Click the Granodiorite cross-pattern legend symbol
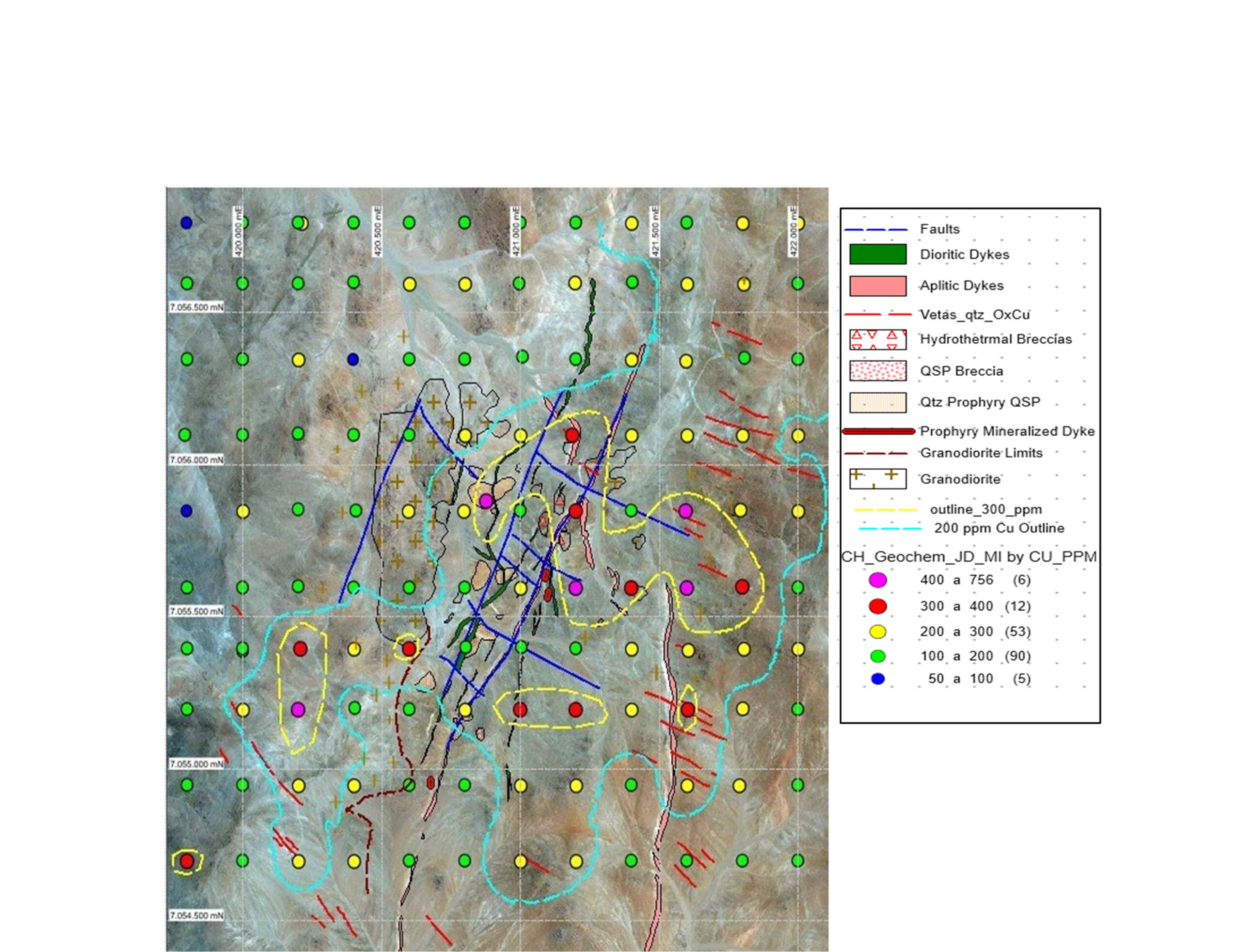Viewport: 1241px width, 952px height. click(x=877, y=479)
